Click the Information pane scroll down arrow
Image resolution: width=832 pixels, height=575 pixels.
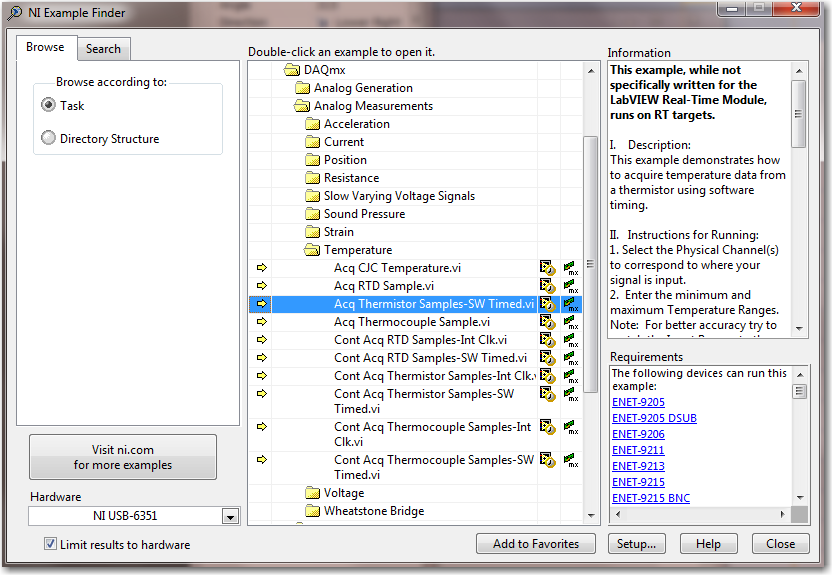[x=799, y=329]
